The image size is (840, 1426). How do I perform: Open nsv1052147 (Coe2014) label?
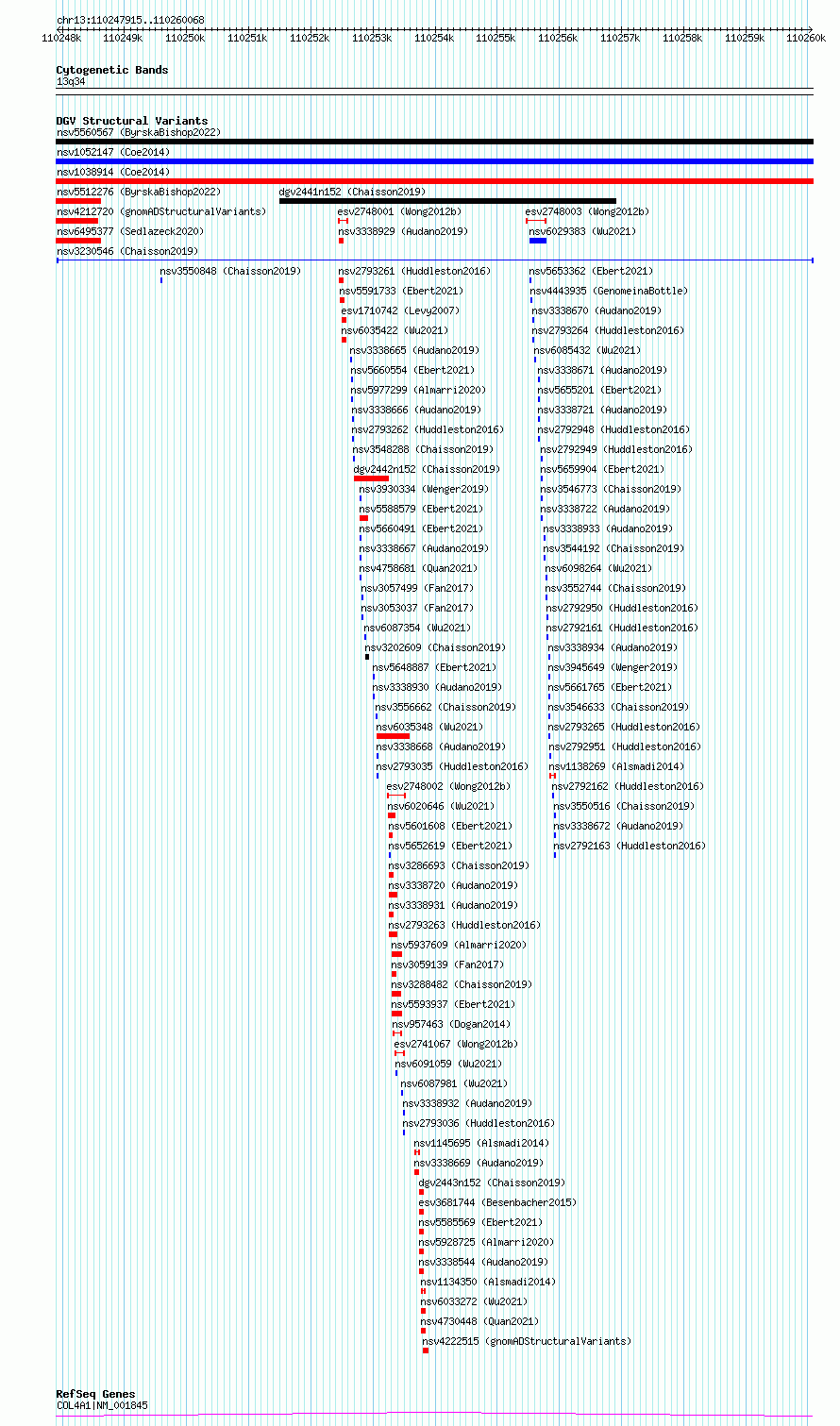click(113, 152)
